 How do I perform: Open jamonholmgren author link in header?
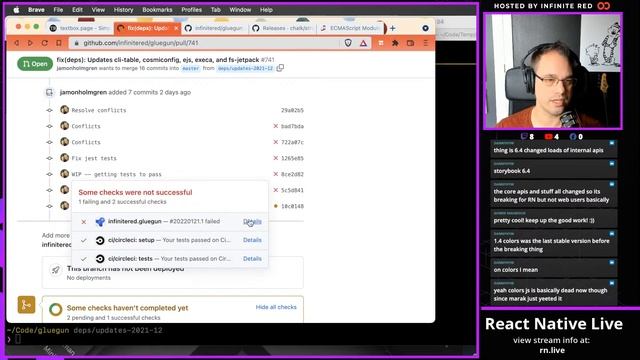pyautogui.click(x=77, y=69)
